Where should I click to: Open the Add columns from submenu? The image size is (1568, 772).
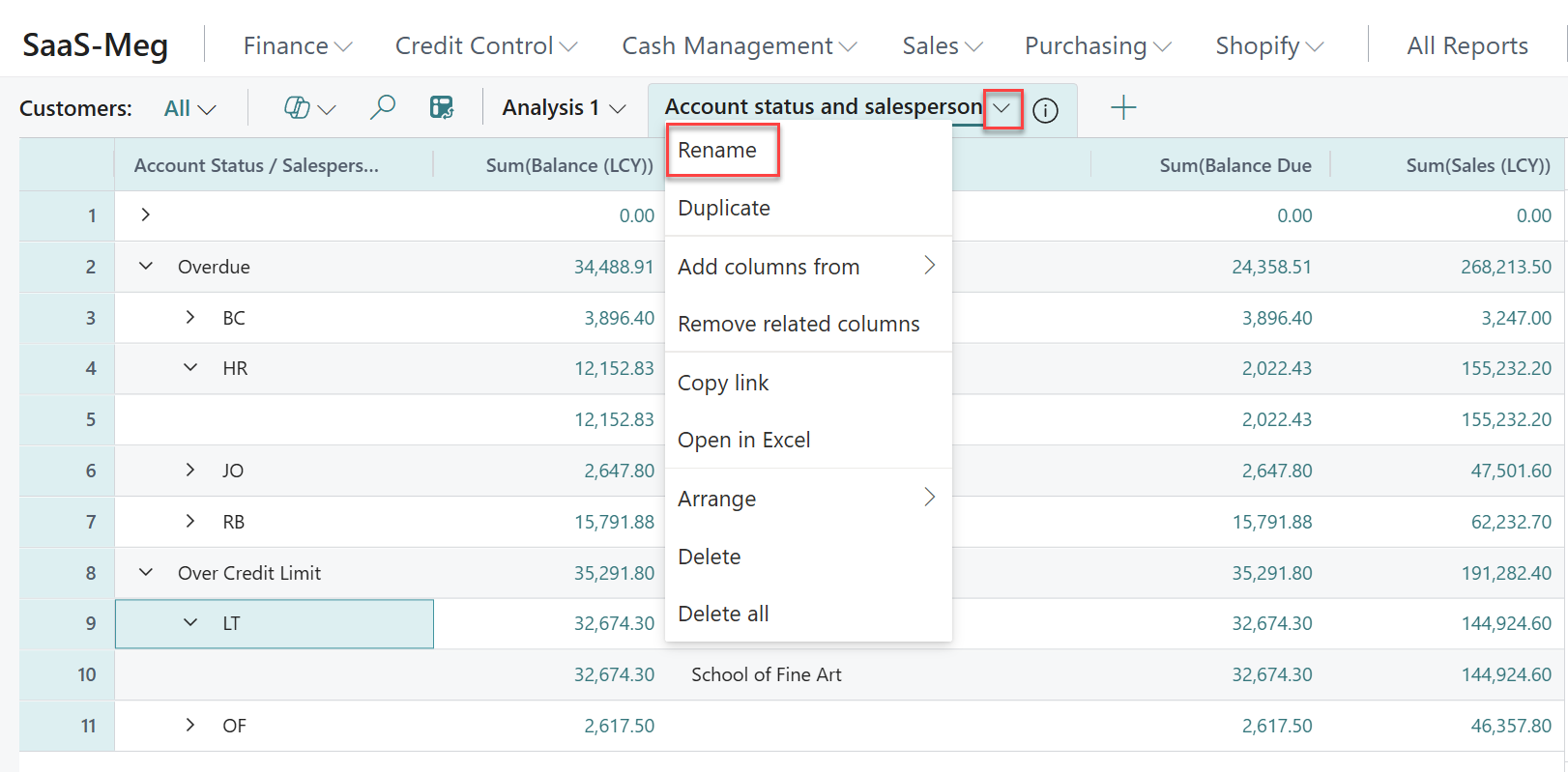[x=807, y=267]
